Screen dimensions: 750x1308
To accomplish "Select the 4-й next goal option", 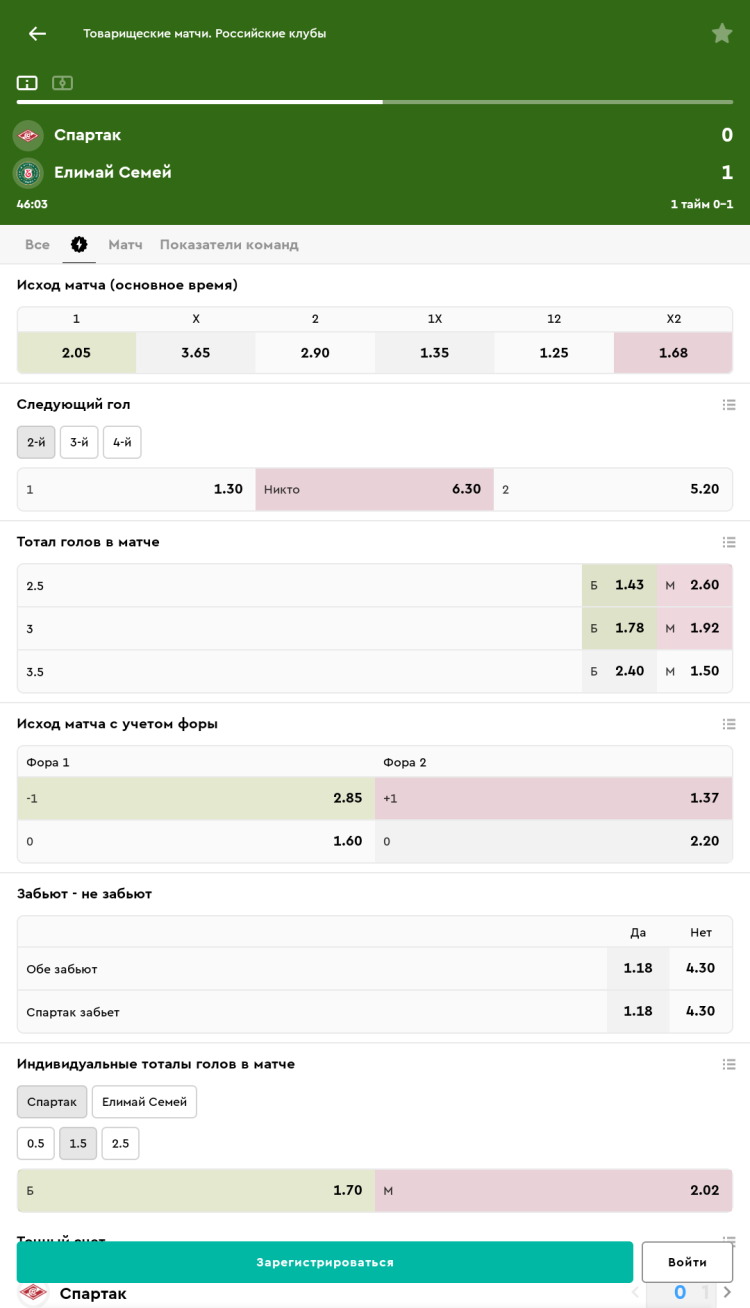I will pos(122,442).
